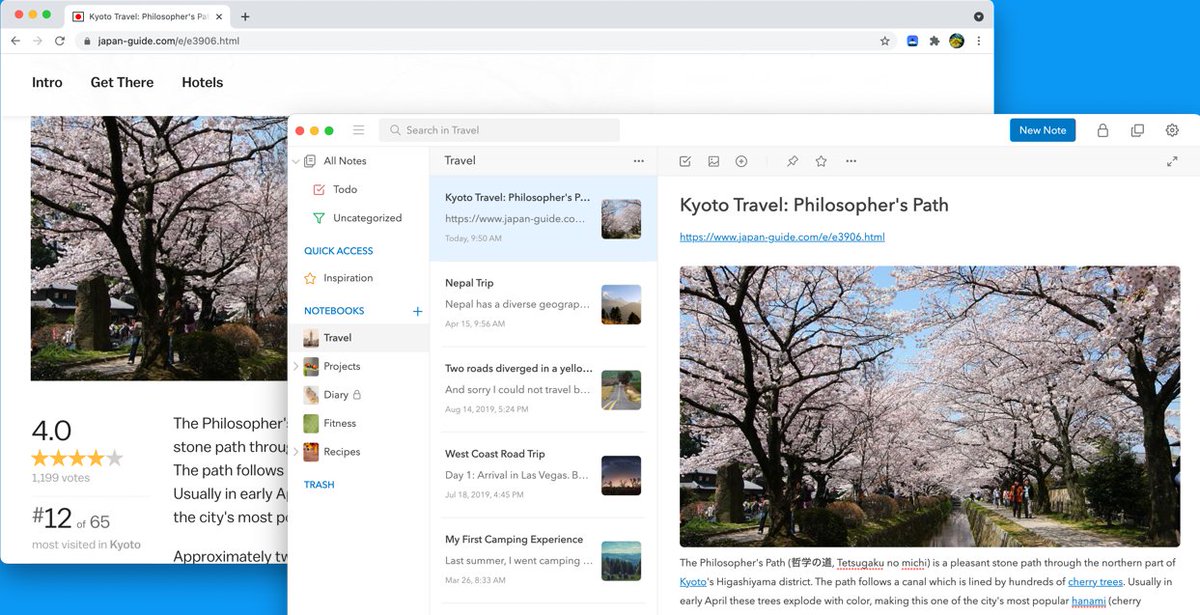Open the japan-guide.com link in the note
This screenshot has height=615, width=1200.
tap(781, 237)
